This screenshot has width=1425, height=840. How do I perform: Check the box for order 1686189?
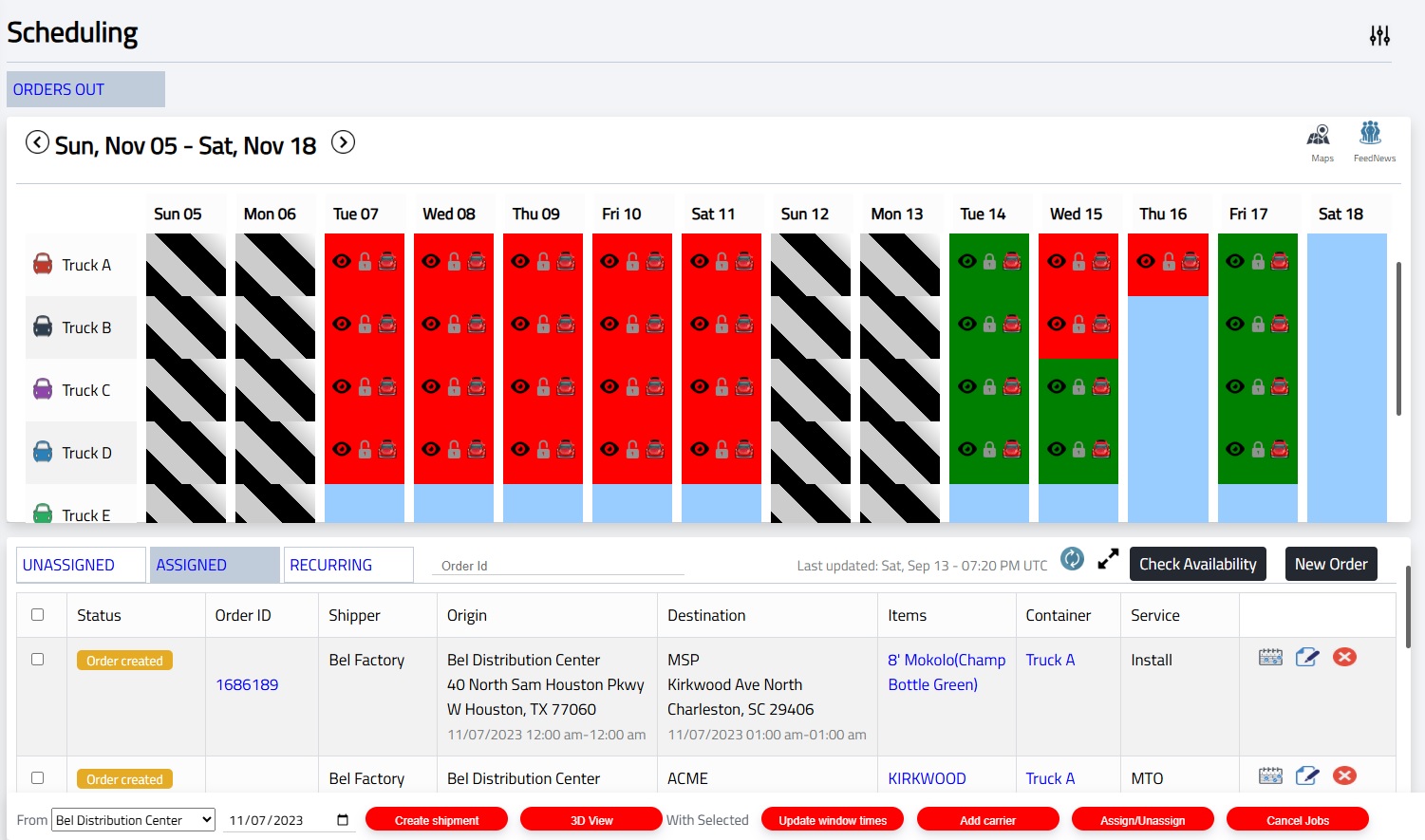[x=38, y=660]
